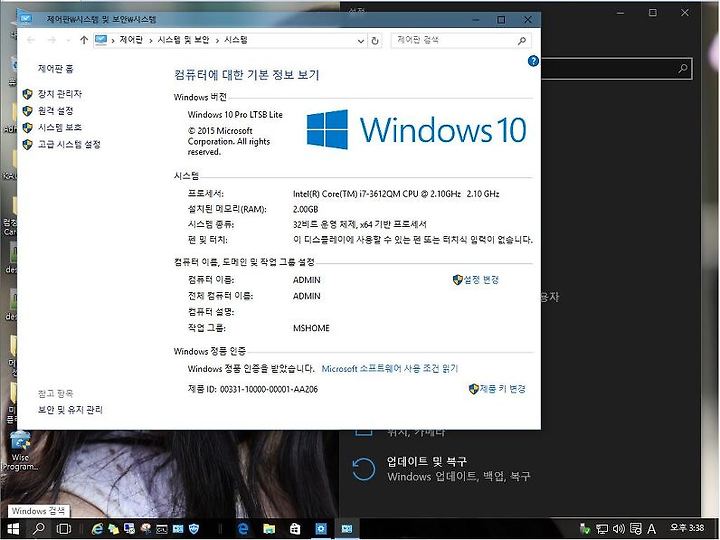Open Microsoft Edge on taskbar
The width and height of the screenshot is (720, 540).
242,529
